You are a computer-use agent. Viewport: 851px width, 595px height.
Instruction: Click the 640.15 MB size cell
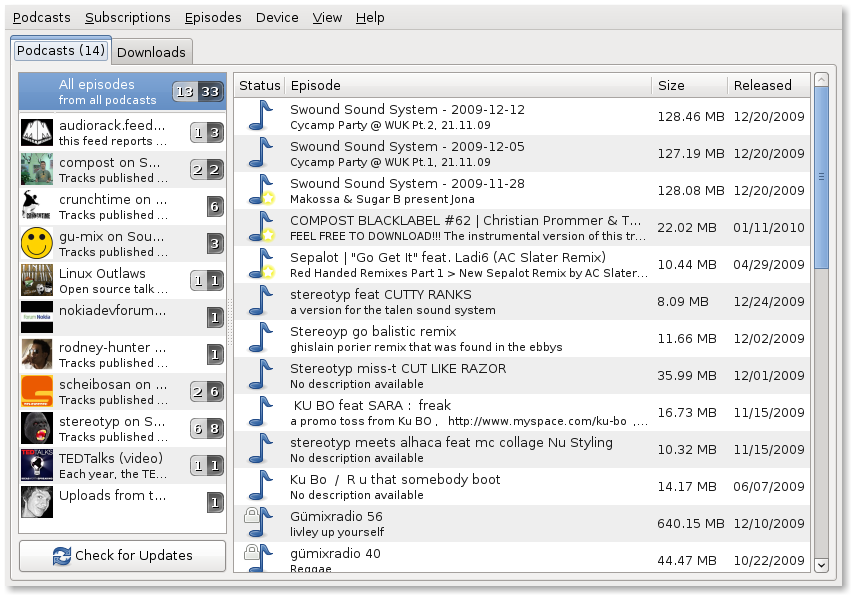(x=690, y=523)
